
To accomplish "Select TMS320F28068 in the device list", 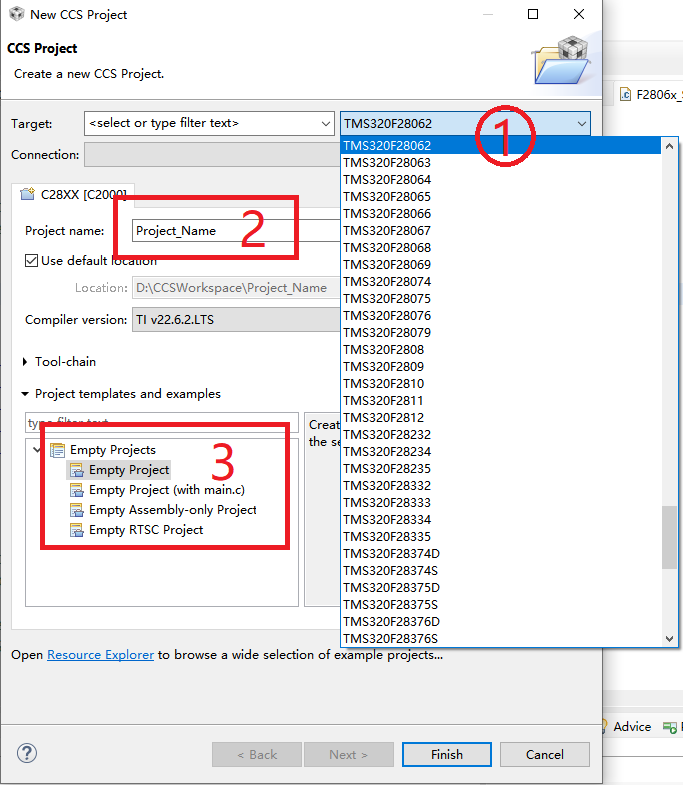I will 501,248.
